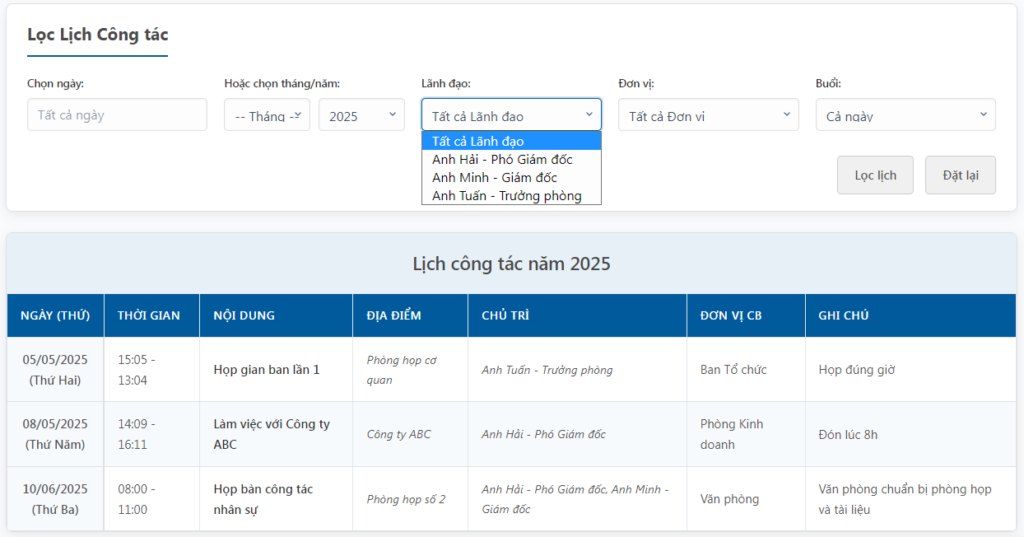The image size is (1024, 537).
Task: Select the 'Họp gian ban lần 1' row
Action: click(x=511, y=370)
